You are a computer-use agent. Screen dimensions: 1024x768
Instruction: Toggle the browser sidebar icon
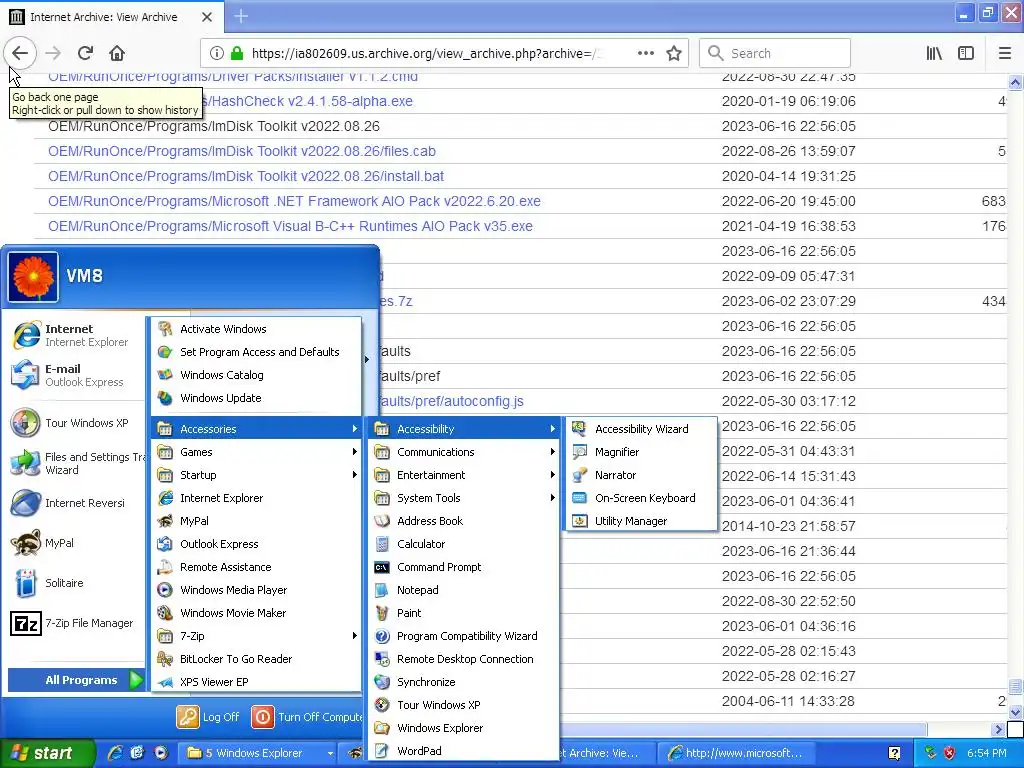pos(966,53)
